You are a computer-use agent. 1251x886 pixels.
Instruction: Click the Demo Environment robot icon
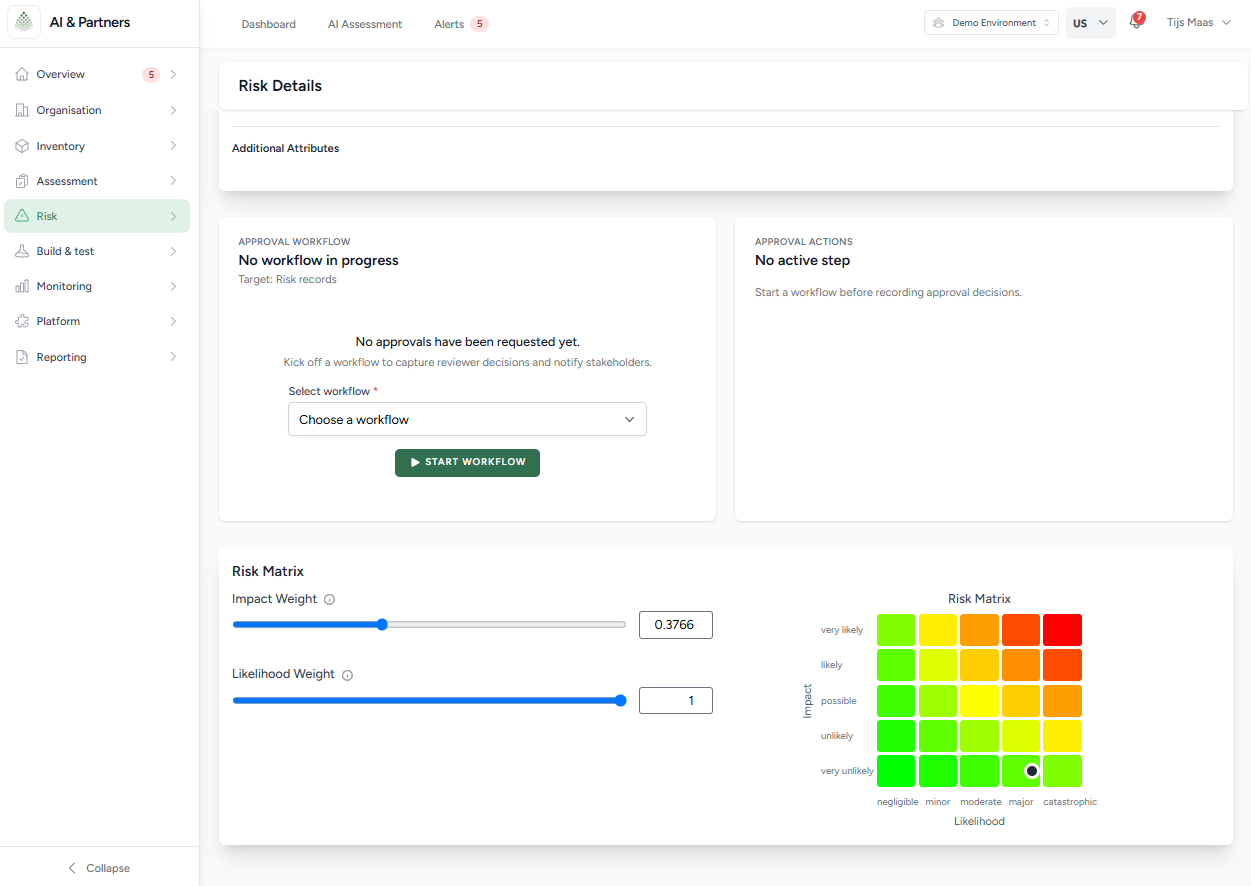pyautogui.click(x=938, y=23)
